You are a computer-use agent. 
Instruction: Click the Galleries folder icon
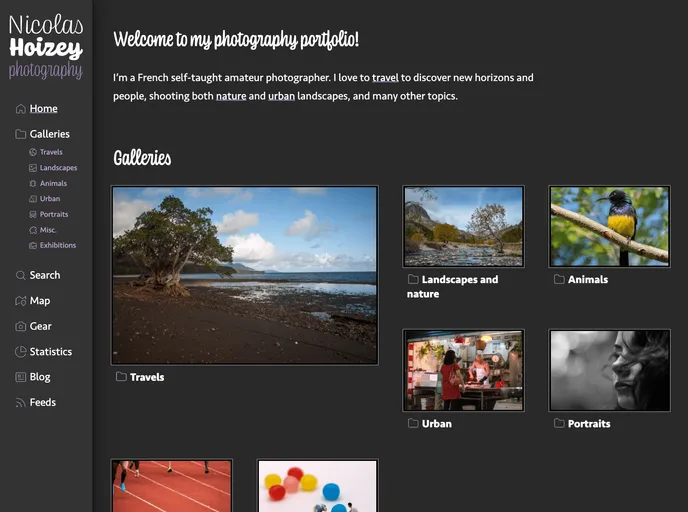(x=20, y=134)
